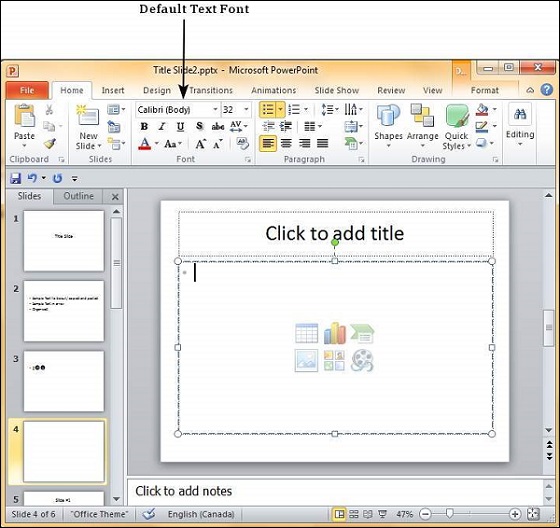Justify the paragraph text
The image size is (560, 528).
322,144
